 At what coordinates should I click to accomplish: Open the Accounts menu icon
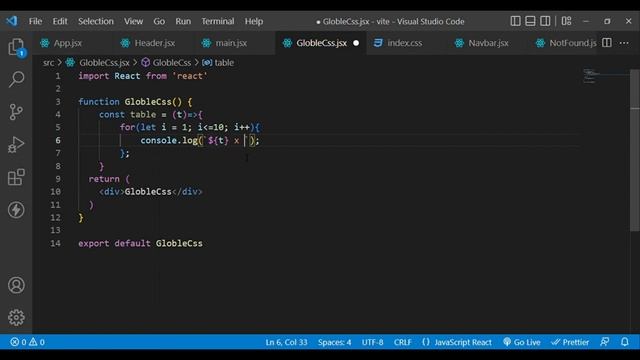(x=16, y=285)
